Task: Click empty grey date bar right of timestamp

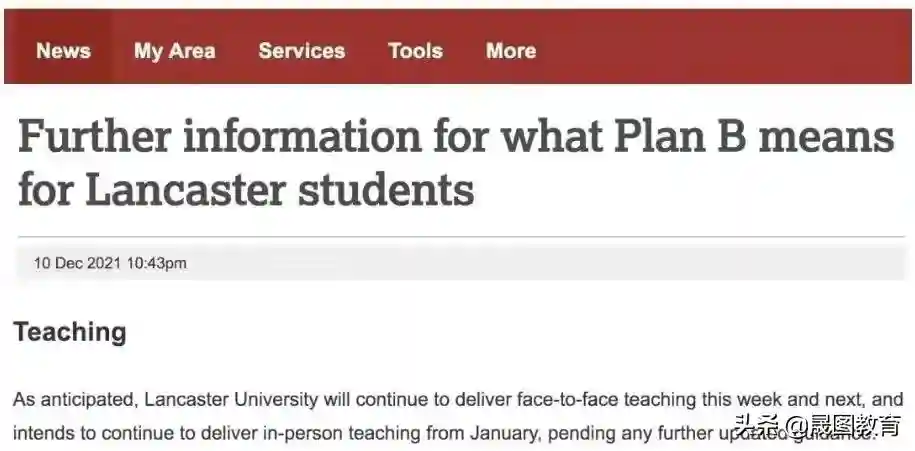Action: click(x=550, y=264)
